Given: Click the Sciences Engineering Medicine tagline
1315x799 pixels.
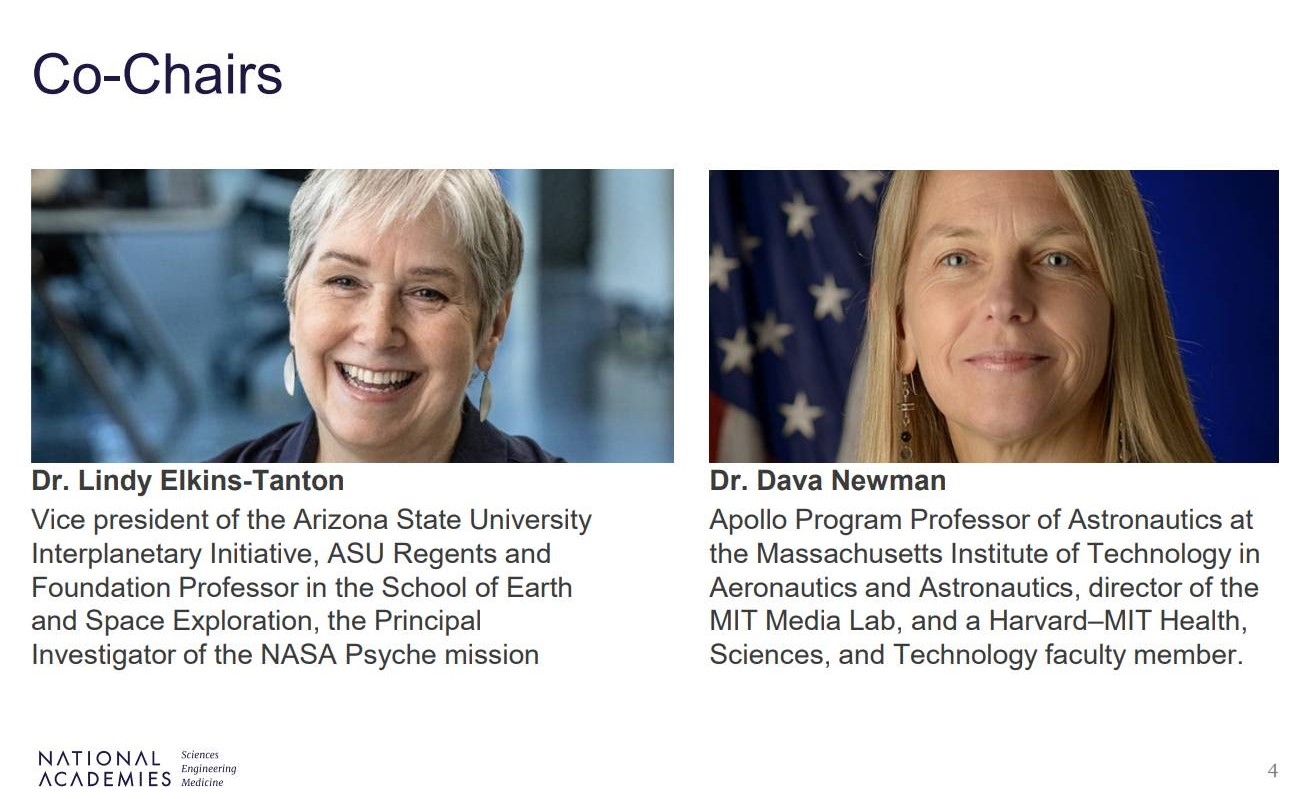Looking at the screenshot, I should coord(208,769).
